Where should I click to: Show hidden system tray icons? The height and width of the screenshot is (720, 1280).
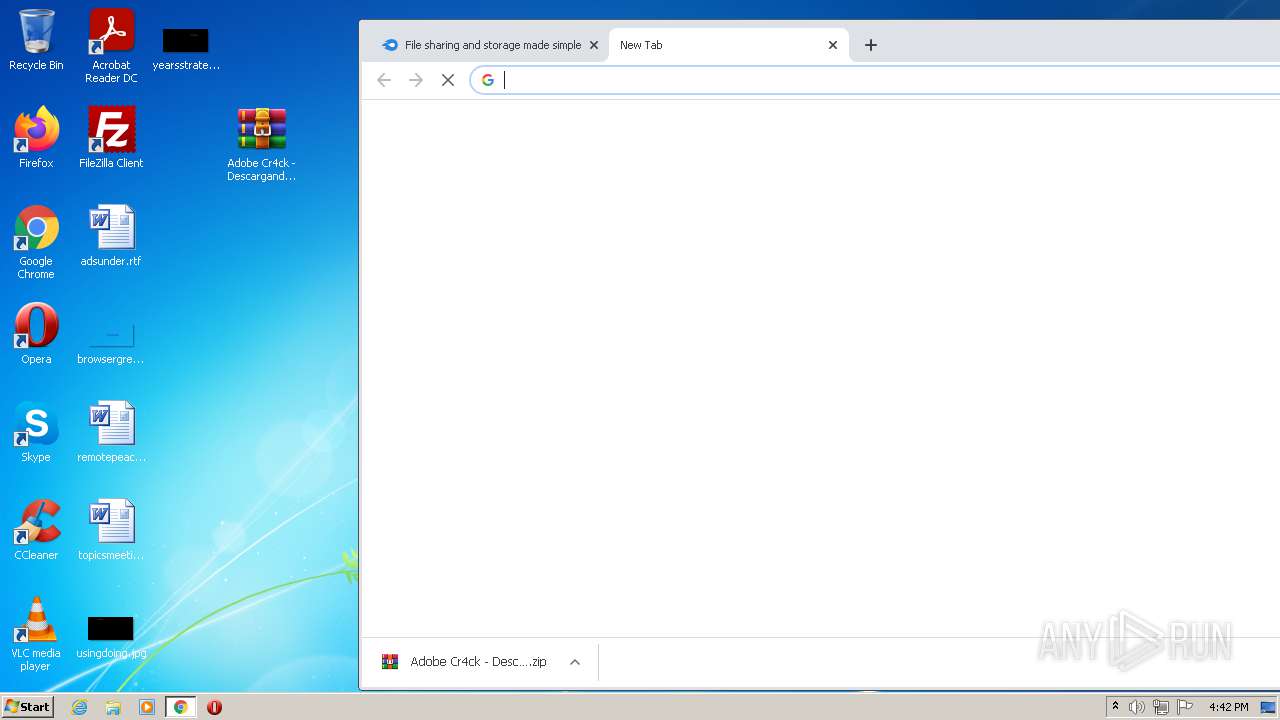pos(1115,707)
